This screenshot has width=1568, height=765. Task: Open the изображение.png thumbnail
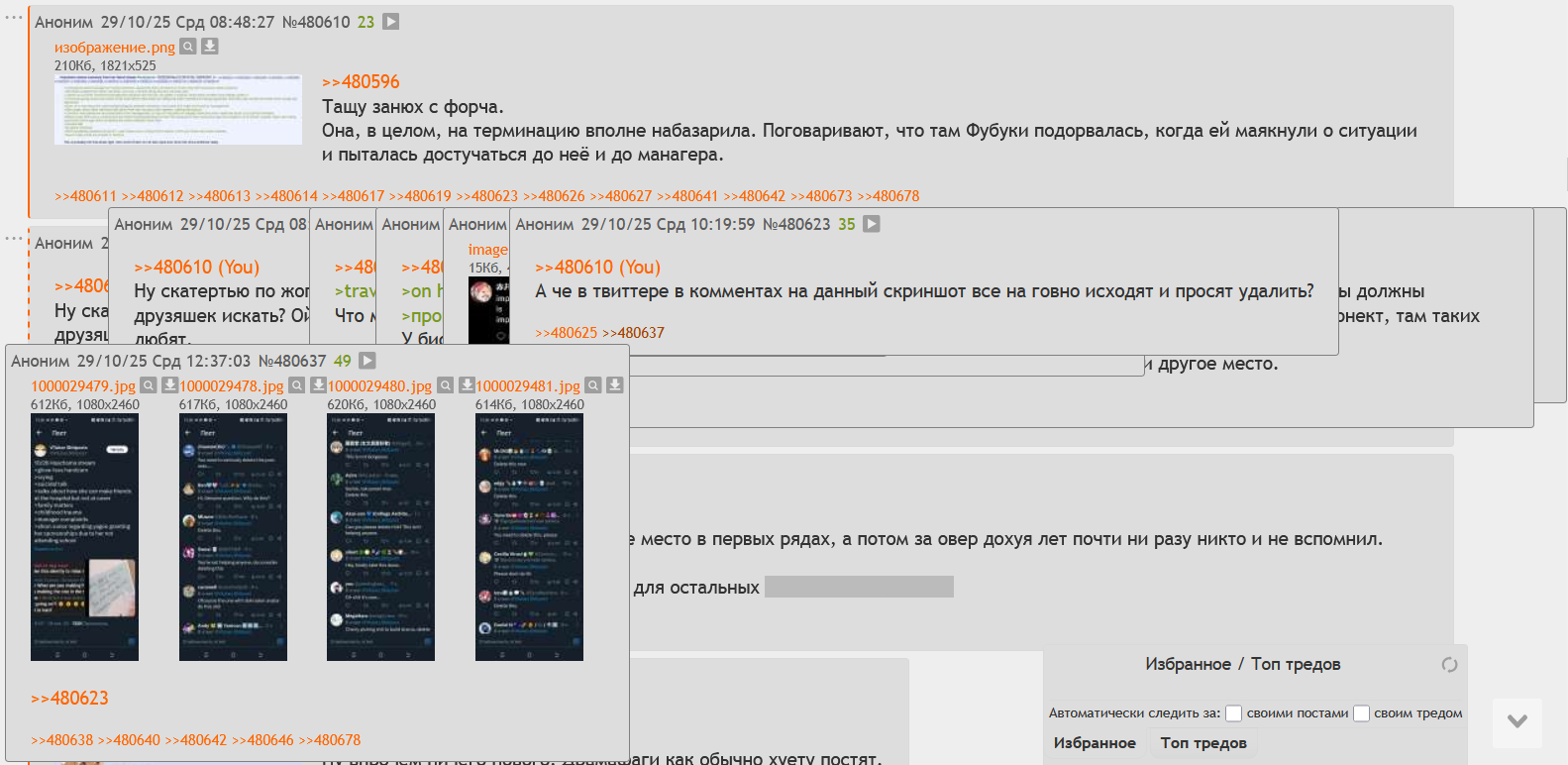click(x=178, y=109)
